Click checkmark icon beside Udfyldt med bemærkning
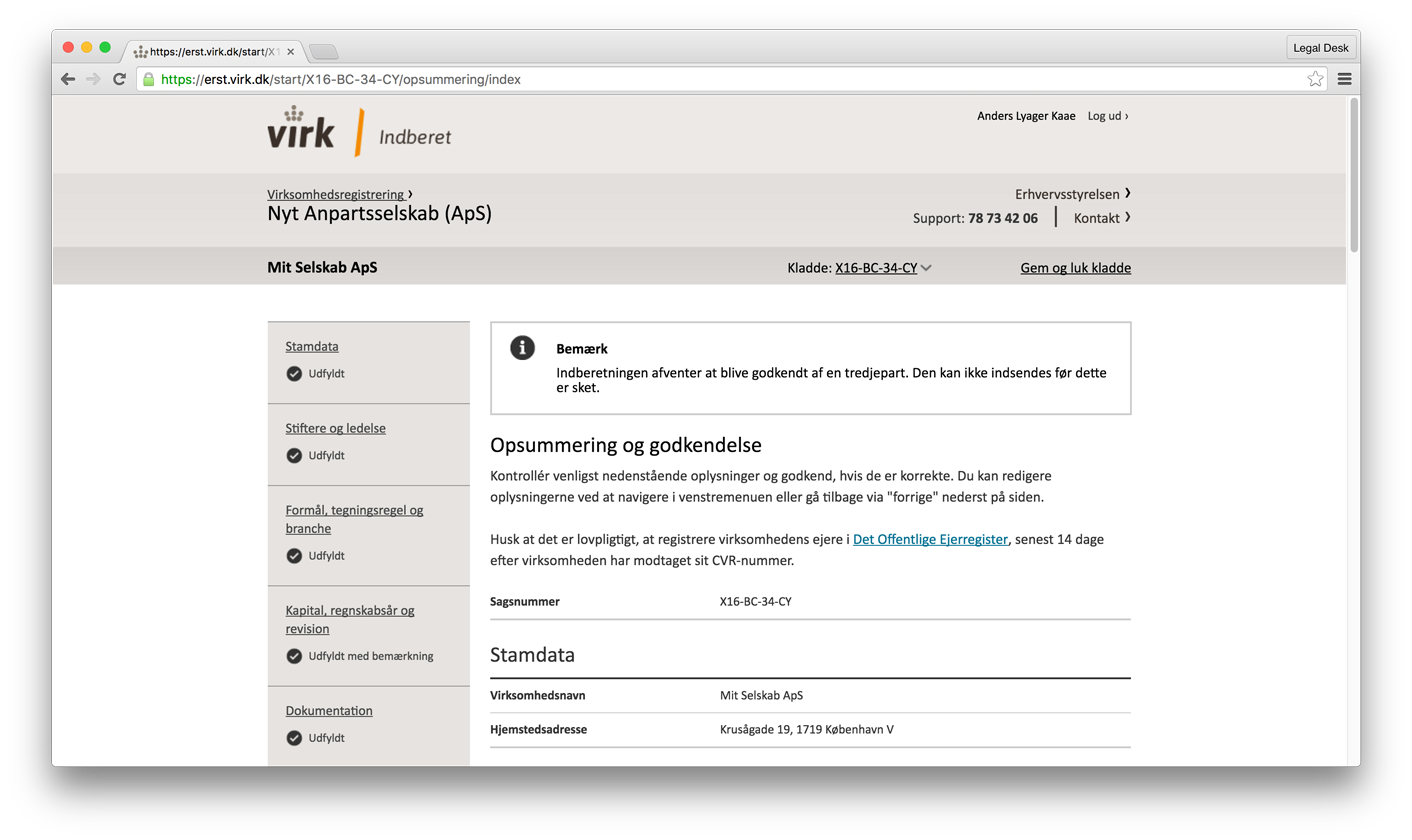The width and height of the screenshot is (1412, 840). tap(294, 657)
